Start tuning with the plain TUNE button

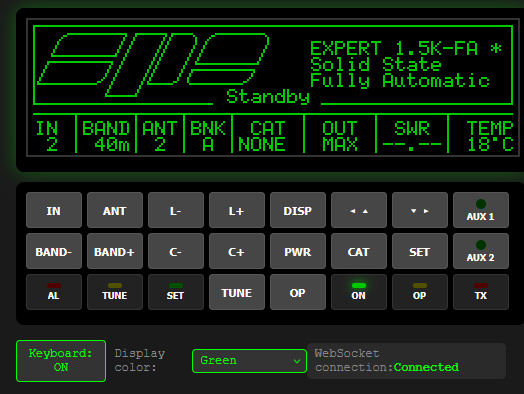(x=237, y=292)
